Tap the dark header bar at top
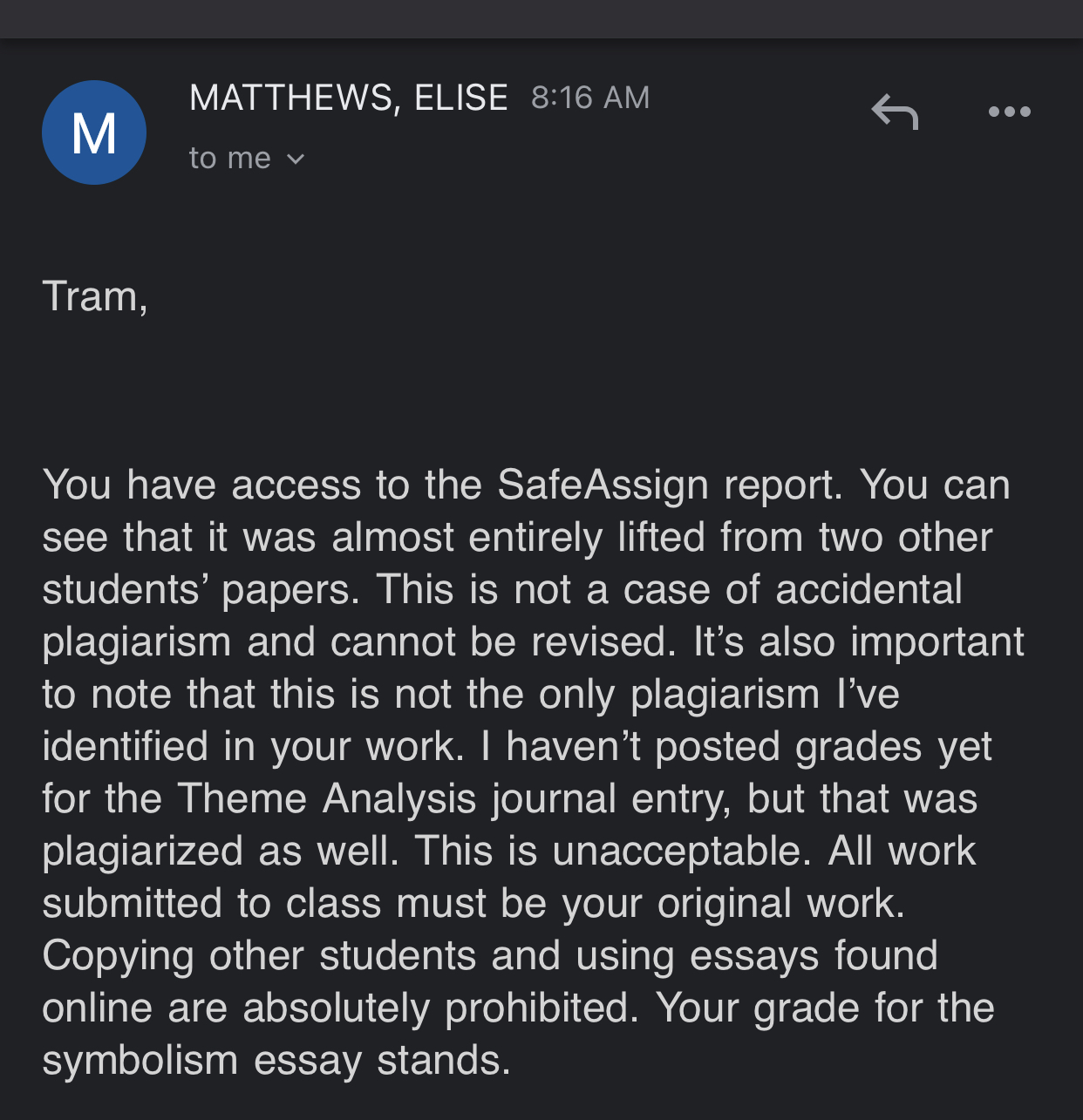The width and height of the screenshot is (1083, 1120). click(x=541, y=19)
